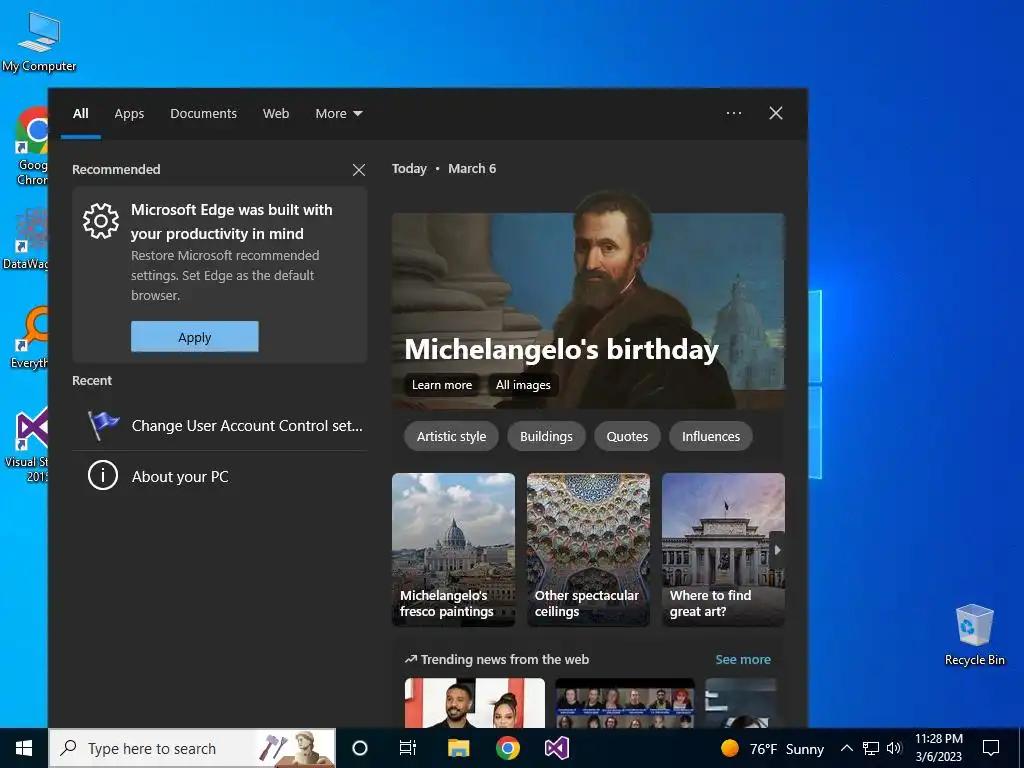Open Other spectacular ceilings card

point(588,549)
